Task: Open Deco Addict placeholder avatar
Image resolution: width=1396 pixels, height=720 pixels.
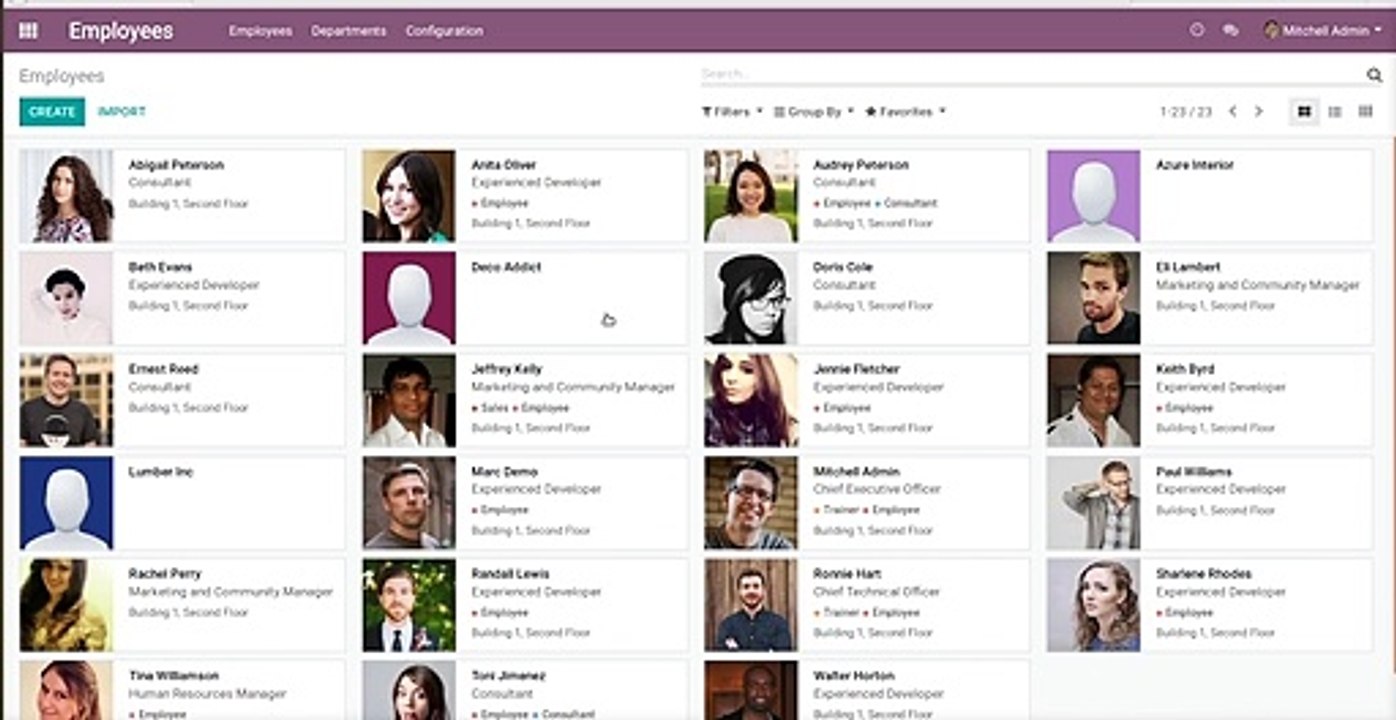Action: coord(409,298)
